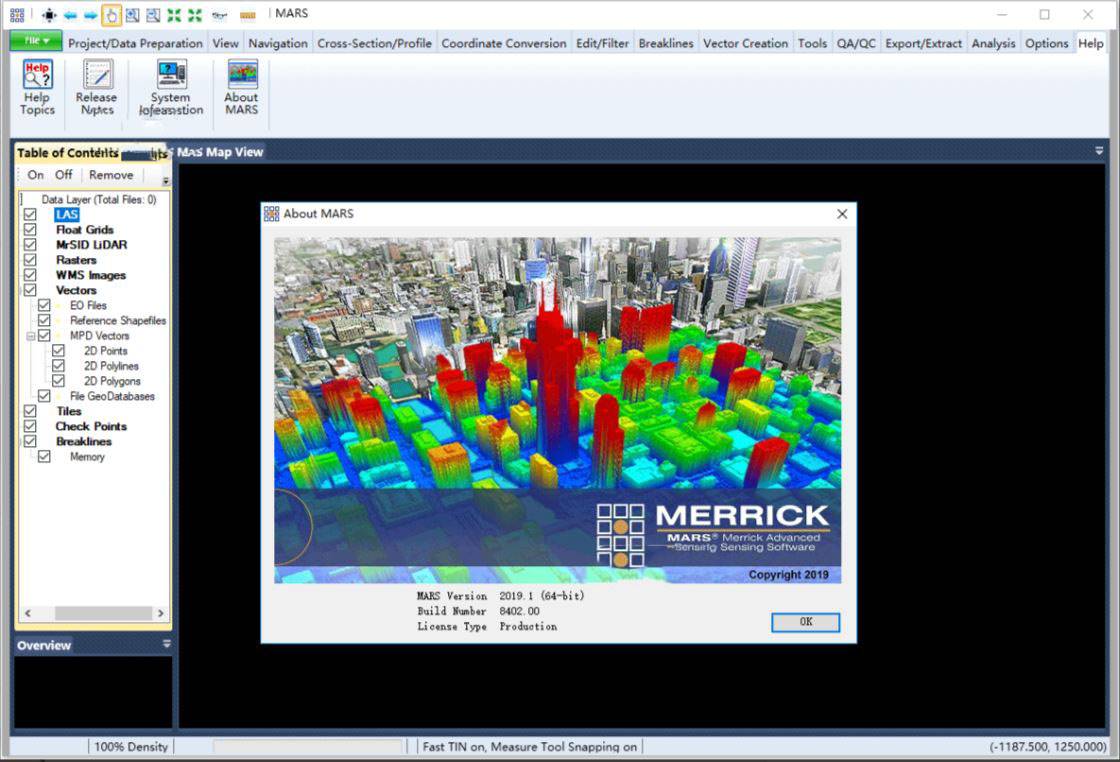This screenshot has height=762, width=1120.
Task: Toggle the 2D Points checkbox
Action: pyautogui.click(x=59, y=351)
